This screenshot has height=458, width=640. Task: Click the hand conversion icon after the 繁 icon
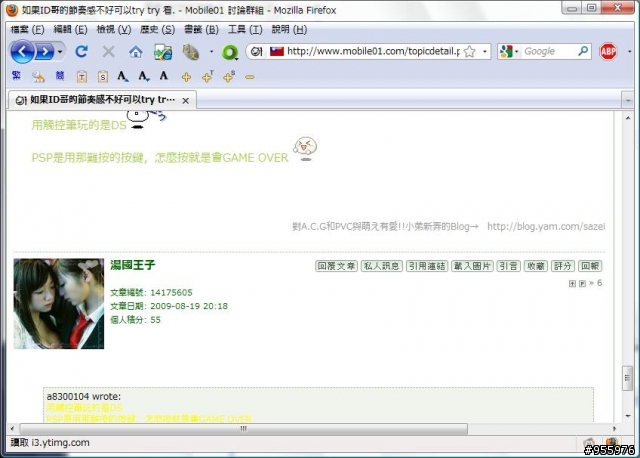(x=38, y=76)
